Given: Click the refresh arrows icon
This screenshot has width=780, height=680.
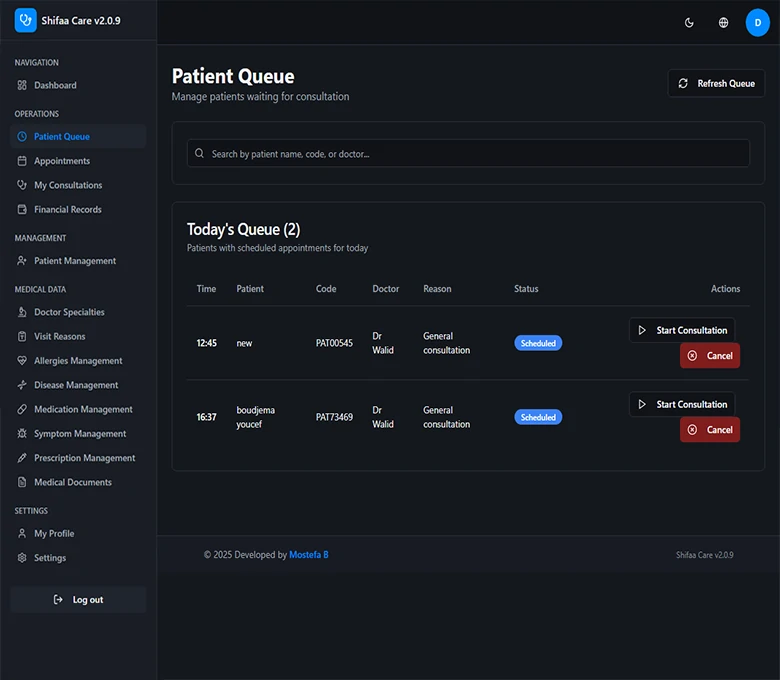Looking at the screenshot, I should (x=683, y=84).
